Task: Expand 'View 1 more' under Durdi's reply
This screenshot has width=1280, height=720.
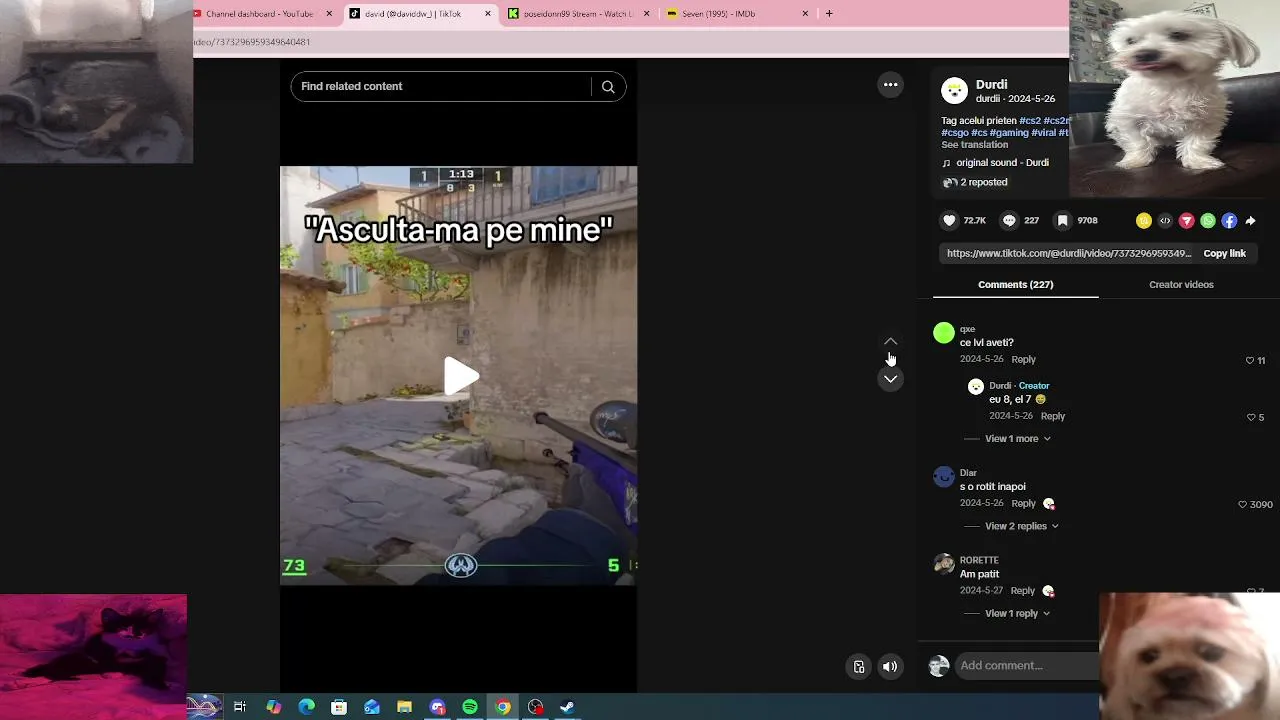Action: coord(1018,439)
